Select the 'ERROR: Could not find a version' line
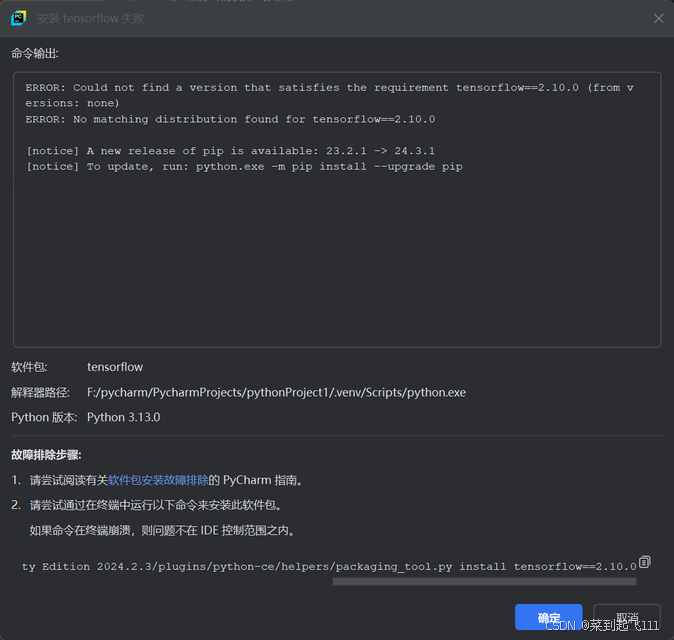 (329, 88)
